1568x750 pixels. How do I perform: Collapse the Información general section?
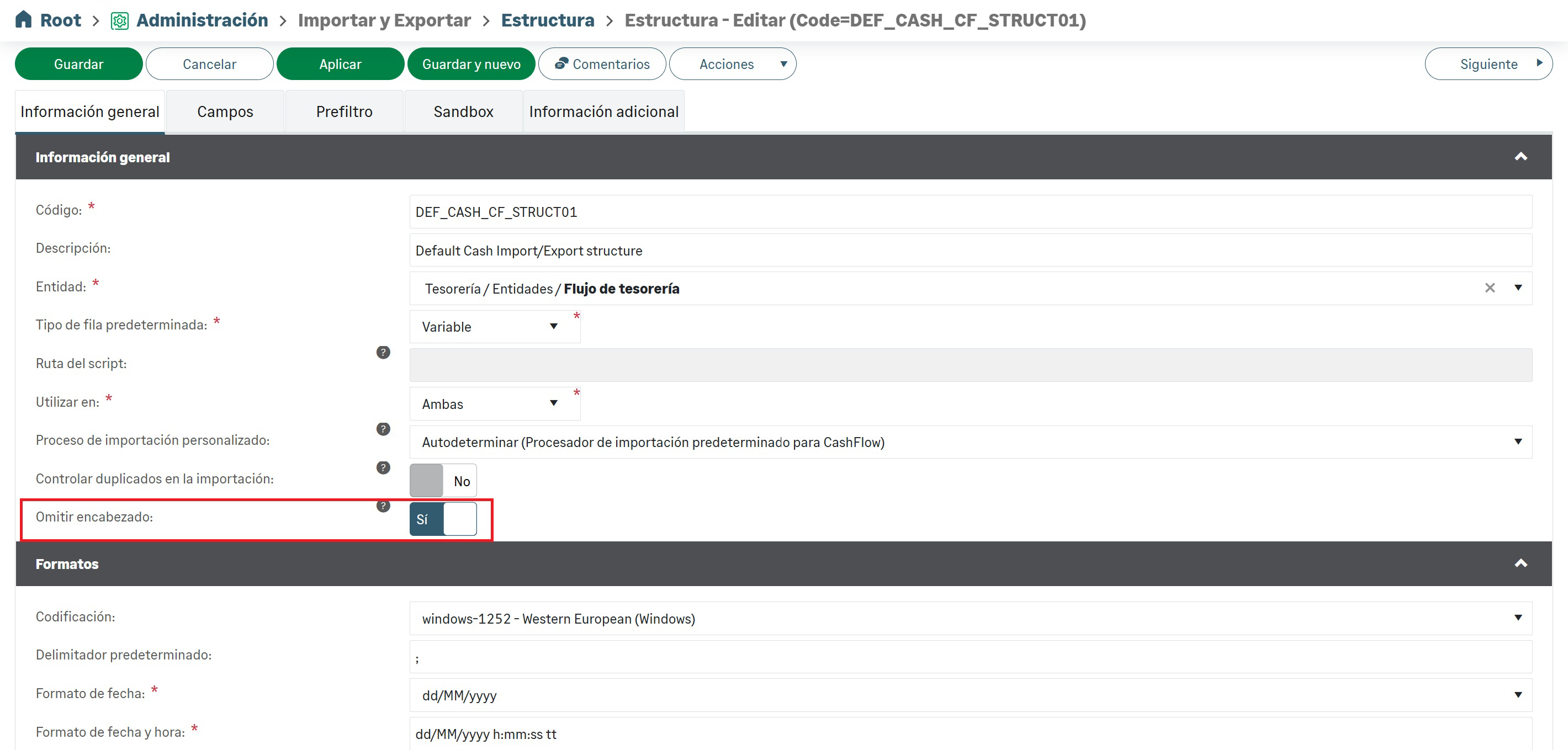tap(1521, 157)
